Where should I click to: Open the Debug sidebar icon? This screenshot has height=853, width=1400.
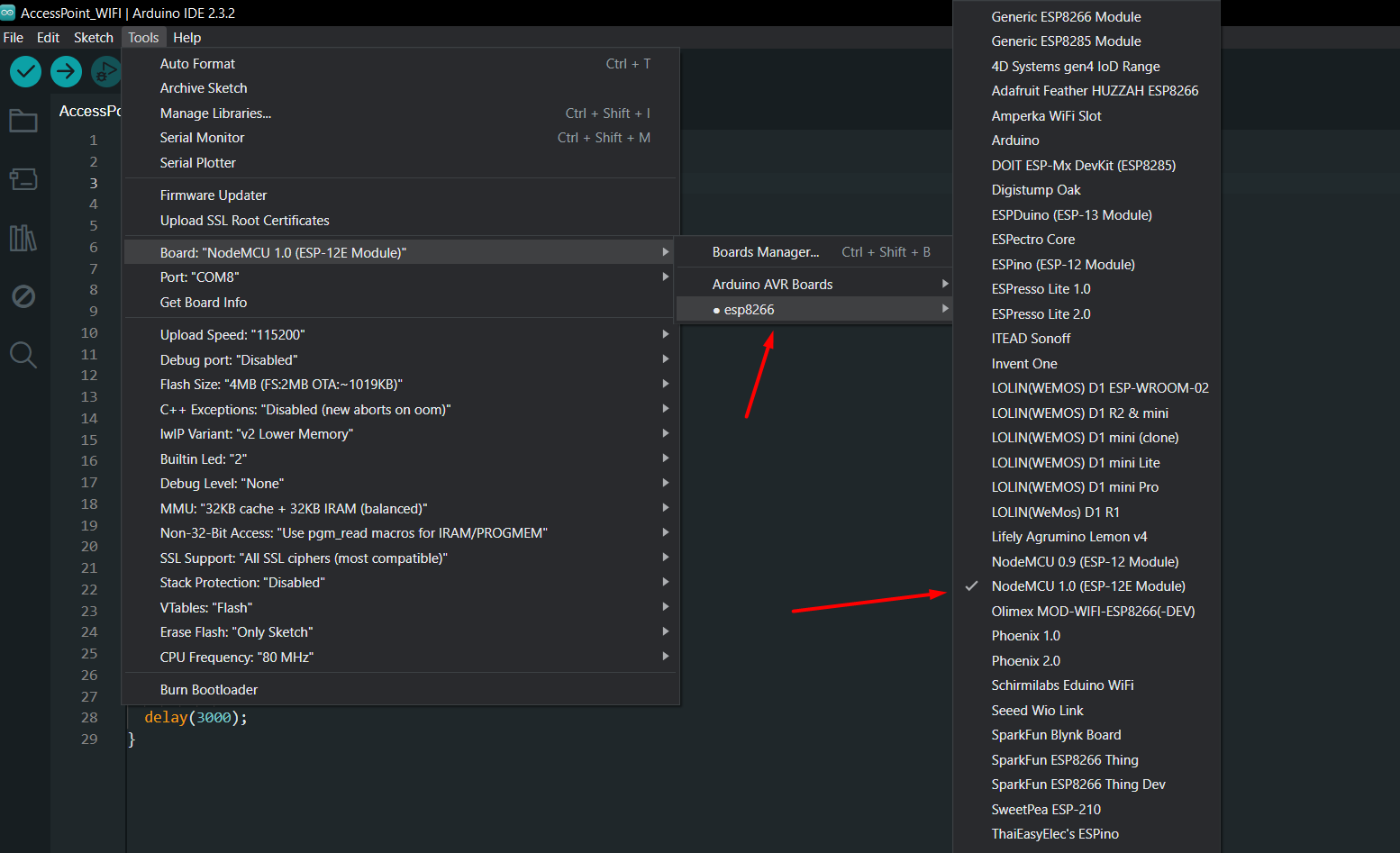23,296
